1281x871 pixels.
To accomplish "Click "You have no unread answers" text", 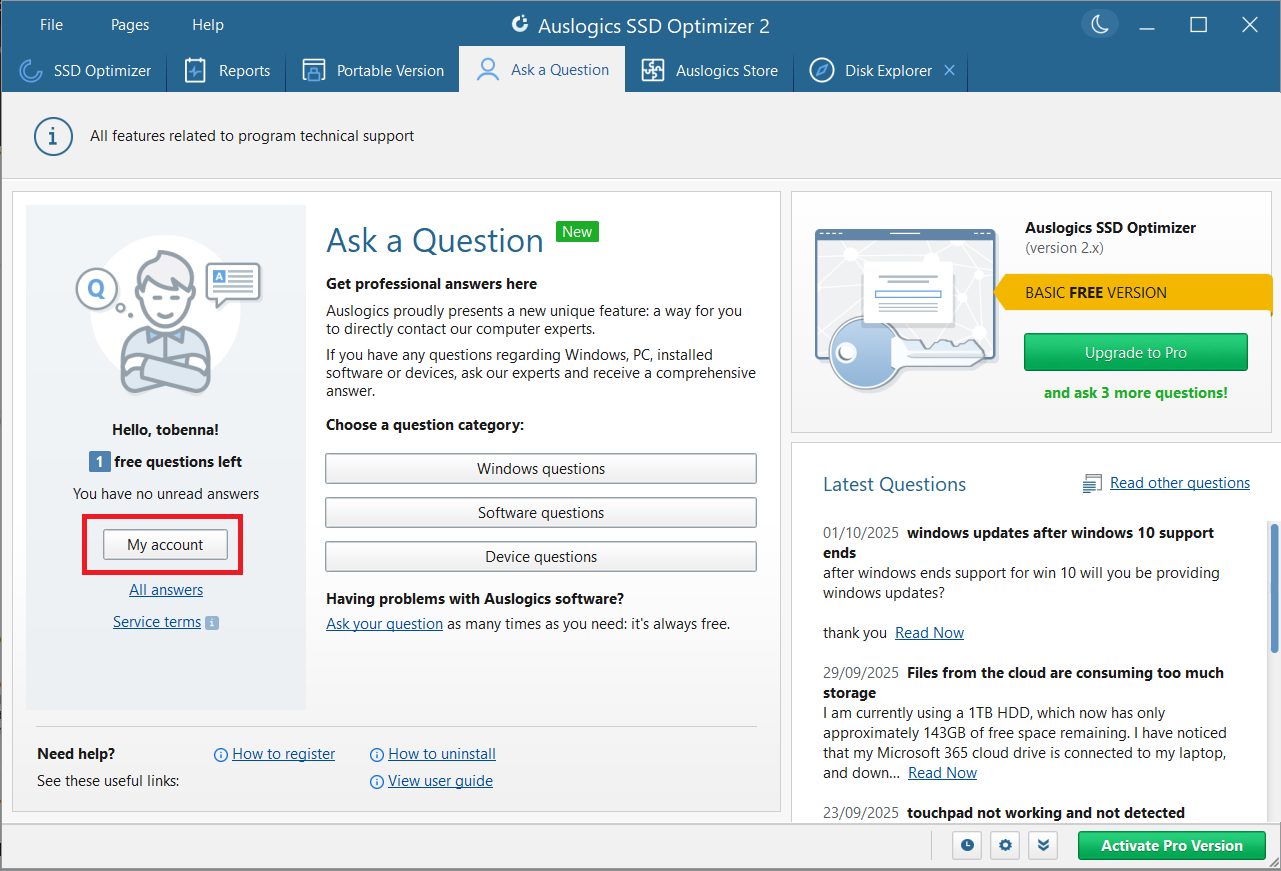I will point(166,494).
